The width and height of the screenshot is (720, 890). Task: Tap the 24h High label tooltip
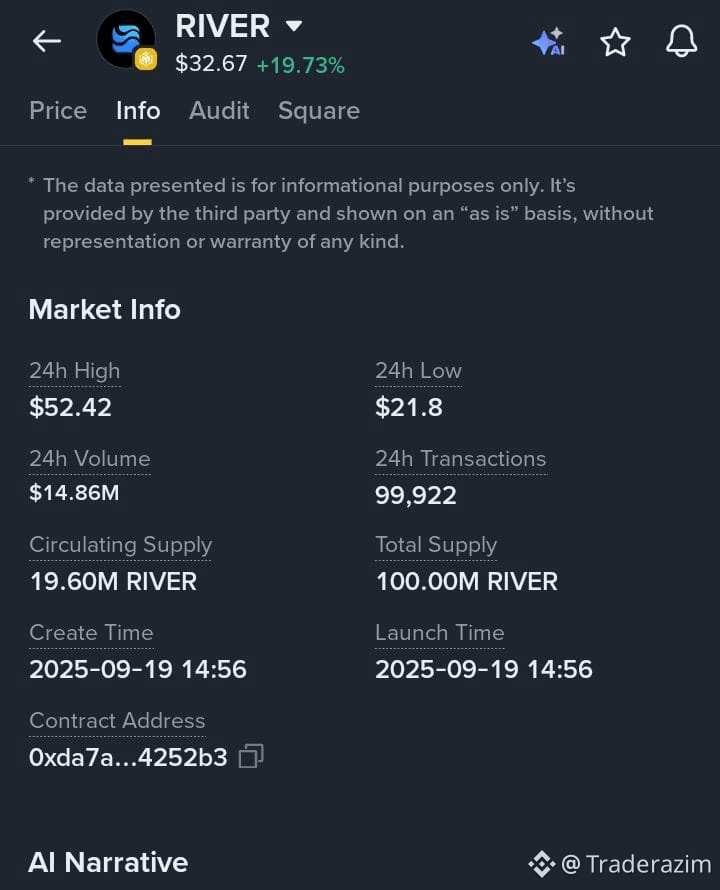[74, 371]
